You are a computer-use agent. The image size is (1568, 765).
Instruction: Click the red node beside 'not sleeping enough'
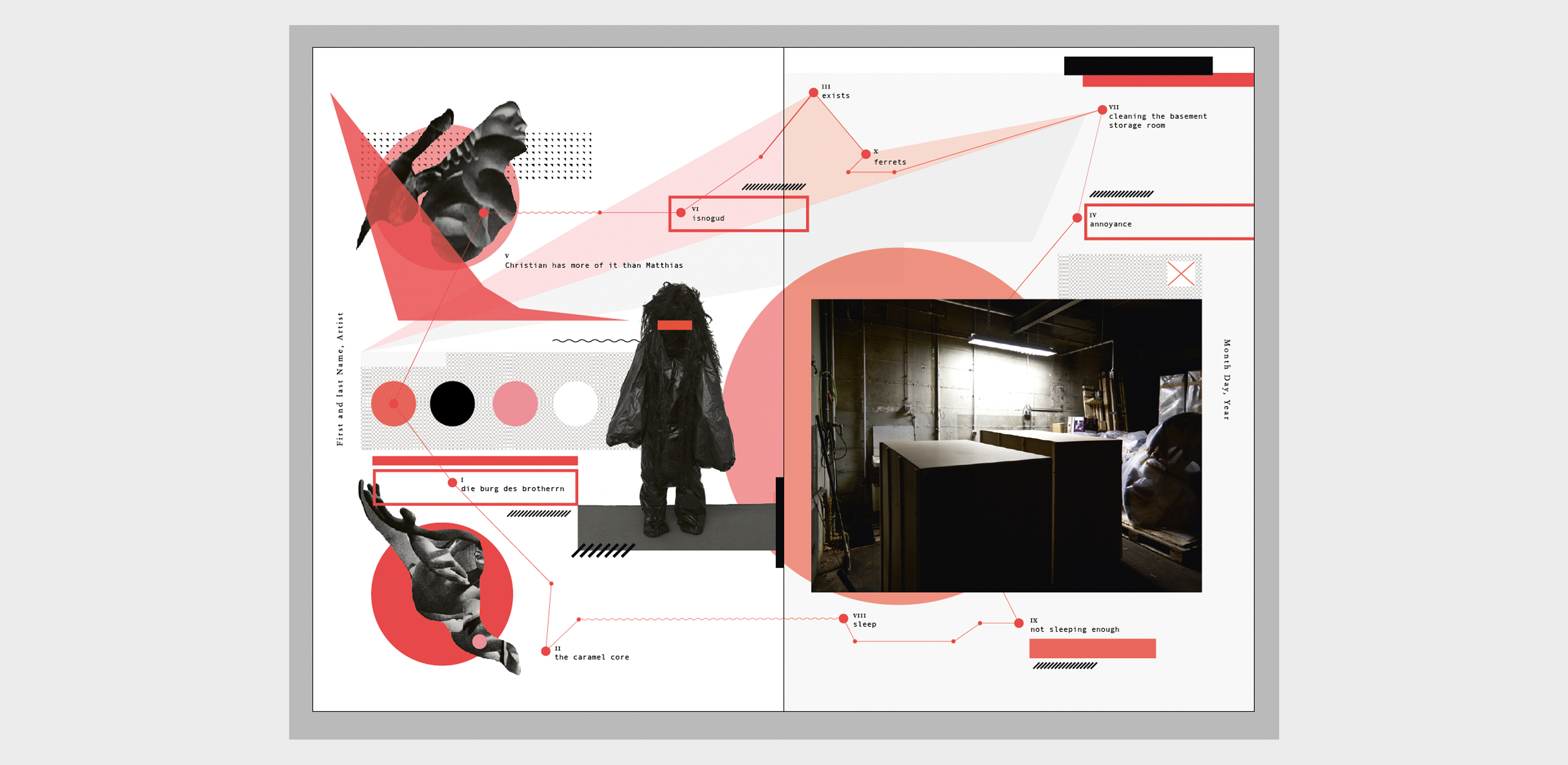(1018, 623)
